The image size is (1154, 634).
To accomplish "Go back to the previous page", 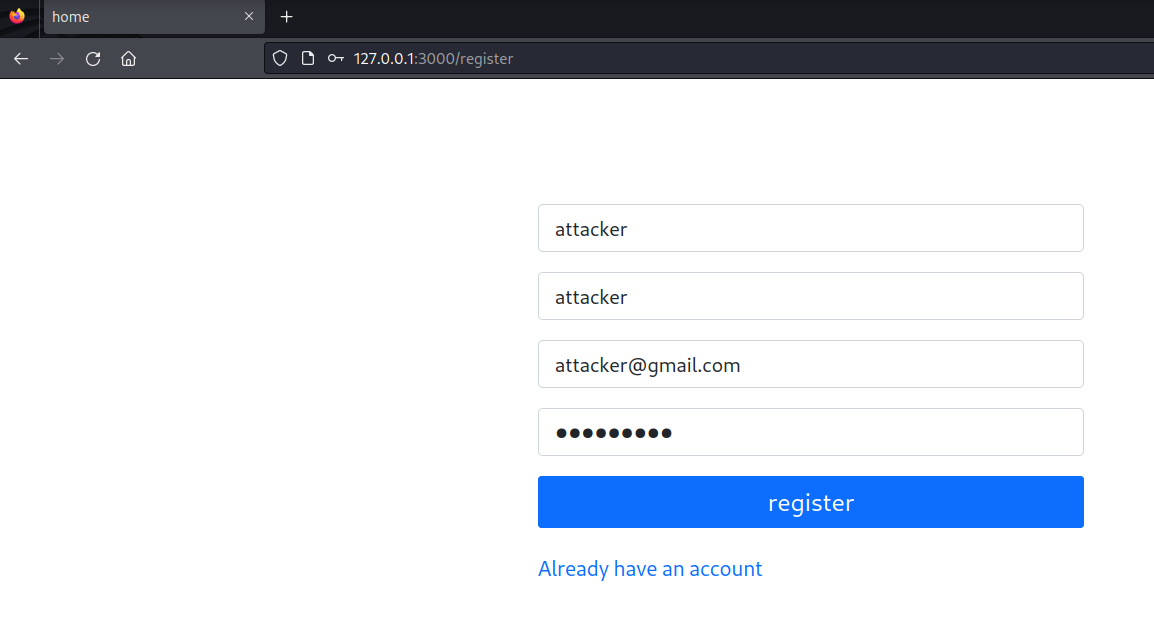I will pyautogui.click(x=21, y=58).
